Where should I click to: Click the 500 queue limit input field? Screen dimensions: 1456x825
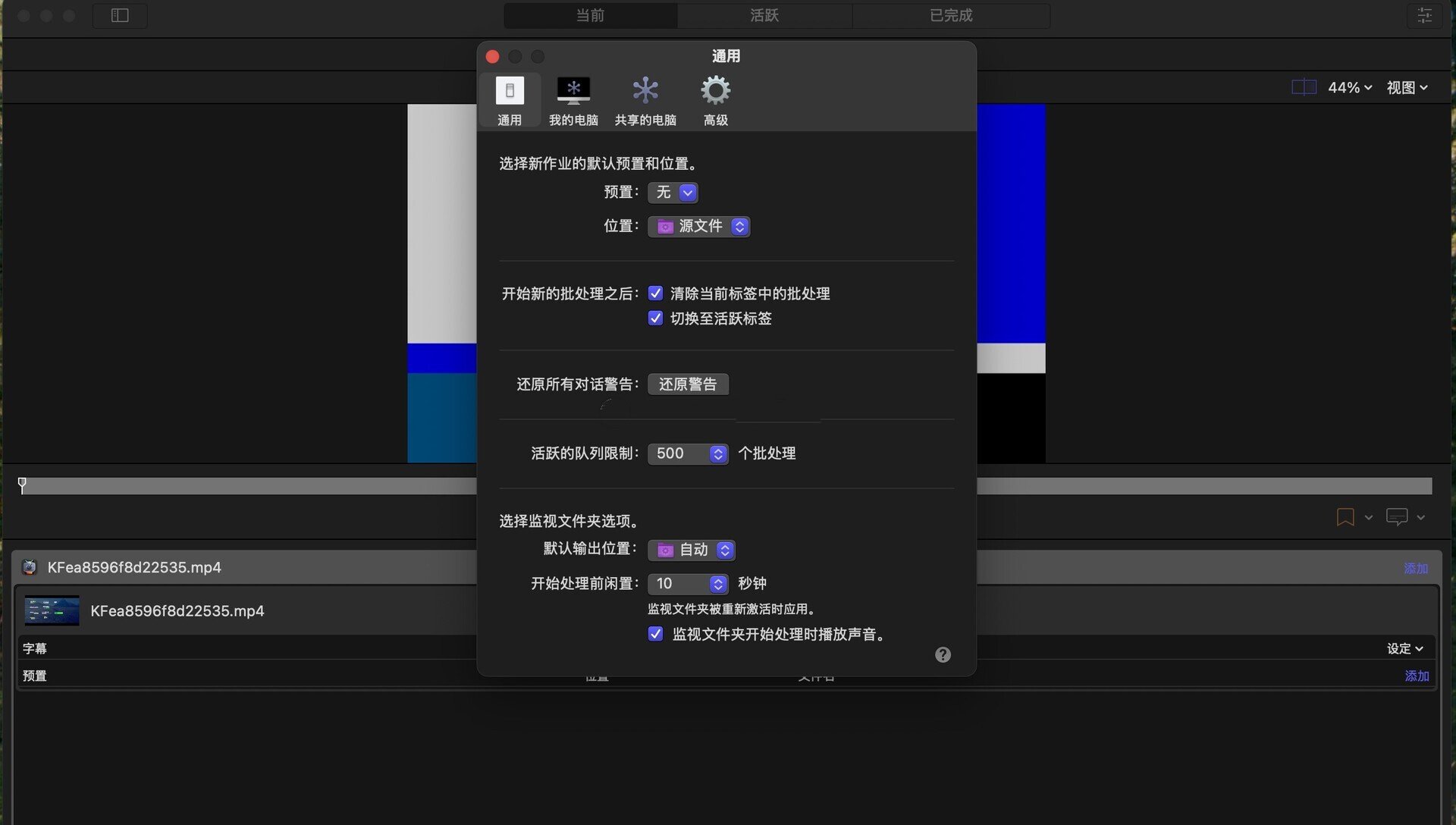point(679,454)
